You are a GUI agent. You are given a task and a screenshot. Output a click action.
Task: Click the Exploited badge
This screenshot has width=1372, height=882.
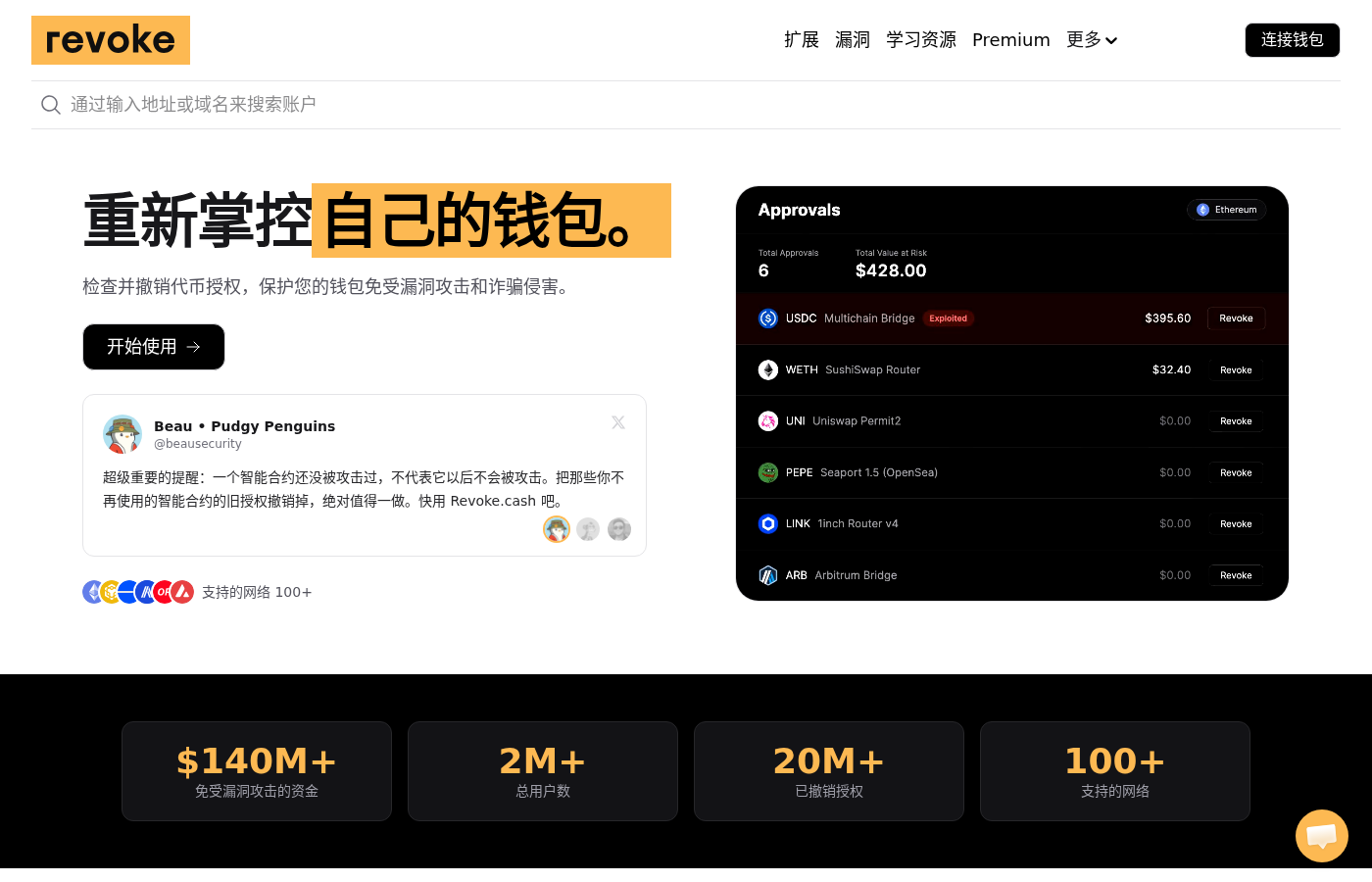tap(948, 318)
